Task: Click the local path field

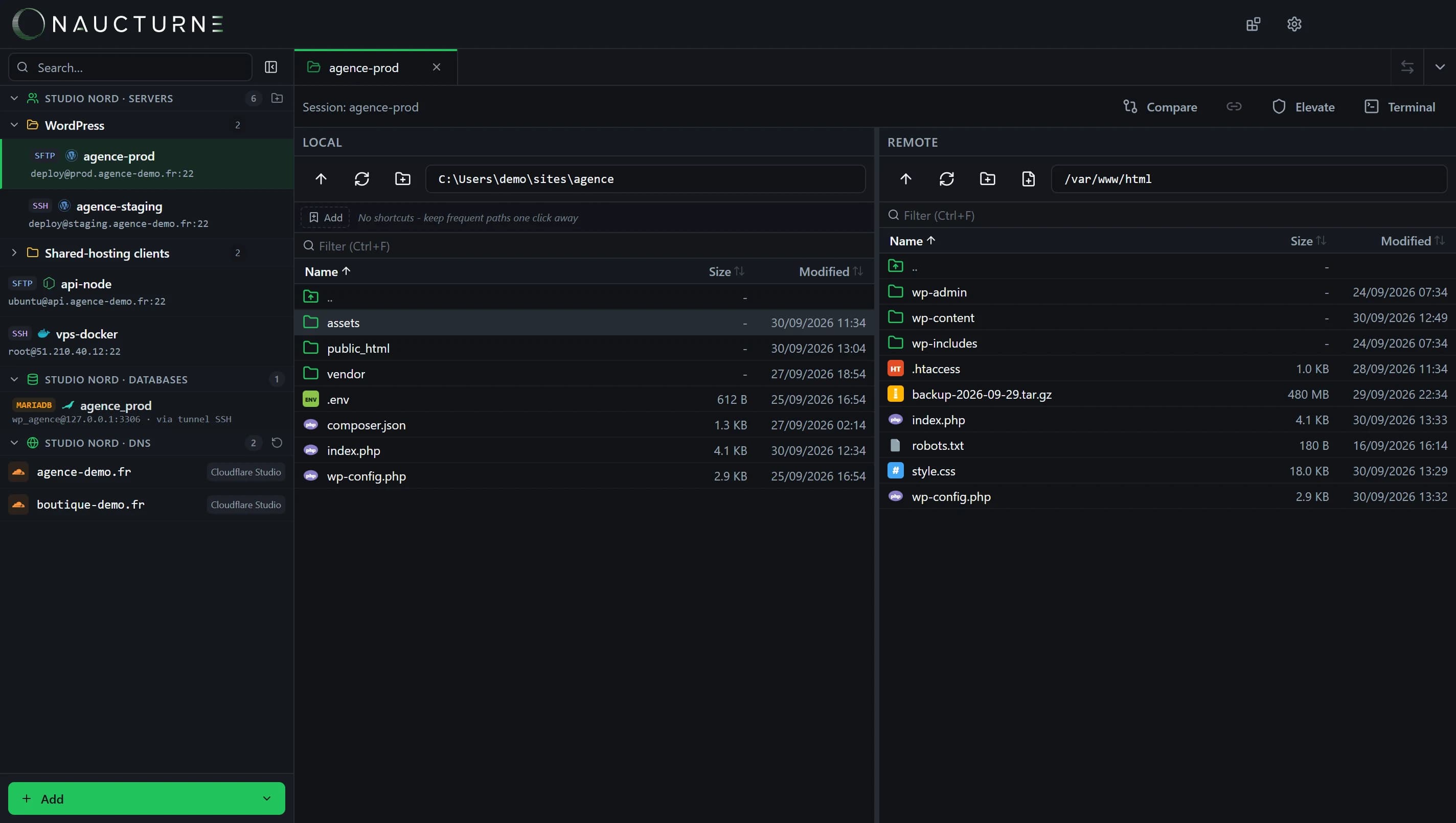Action: (646, 179)
